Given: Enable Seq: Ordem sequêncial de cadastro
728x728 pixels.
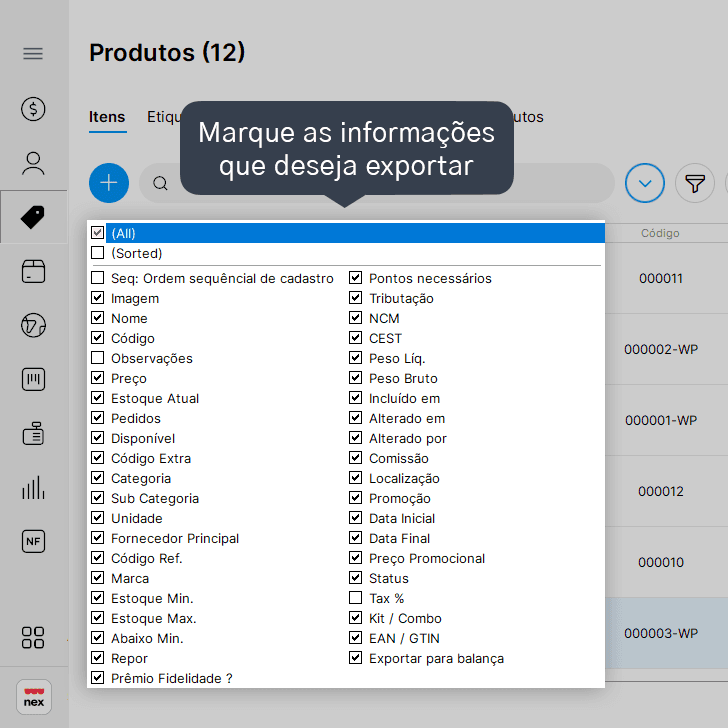Looking at the screenshot, I should point(98,278).
